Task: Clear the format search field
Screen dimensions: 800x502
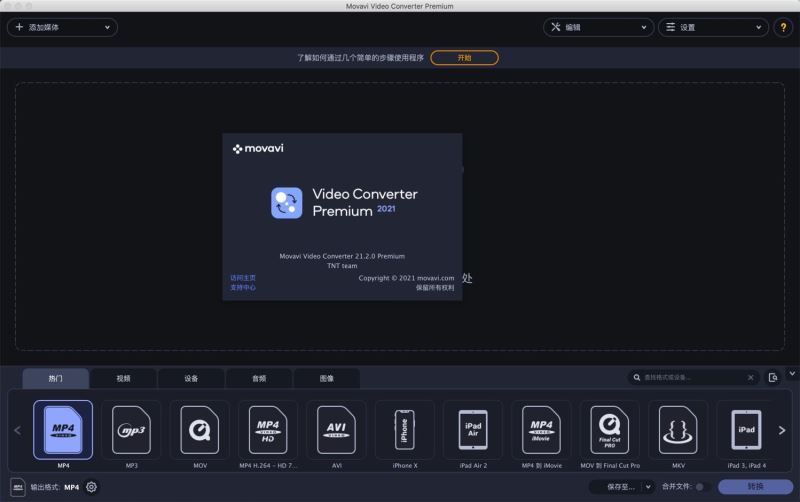Action: (x=751, y=378)
